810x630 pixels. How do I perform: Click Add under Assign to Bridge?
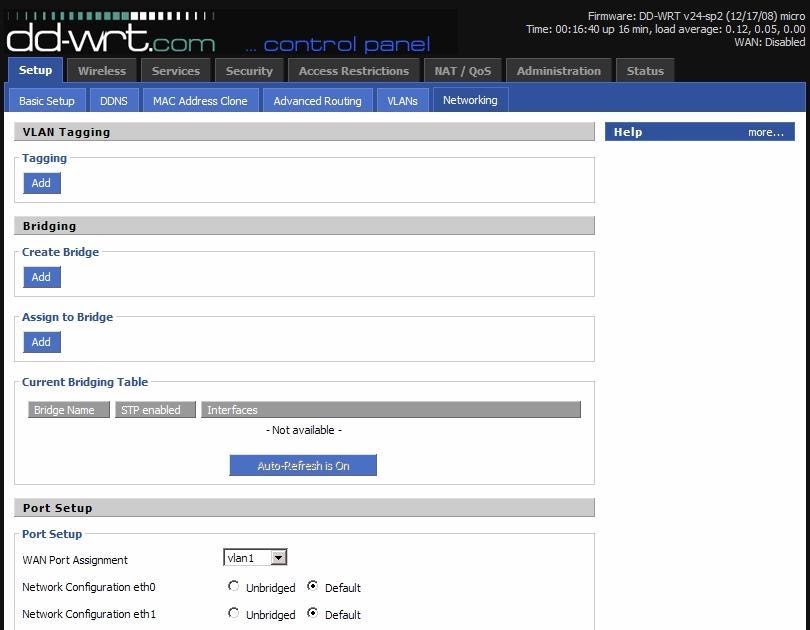pyautogui.click(x=41, y=342)
